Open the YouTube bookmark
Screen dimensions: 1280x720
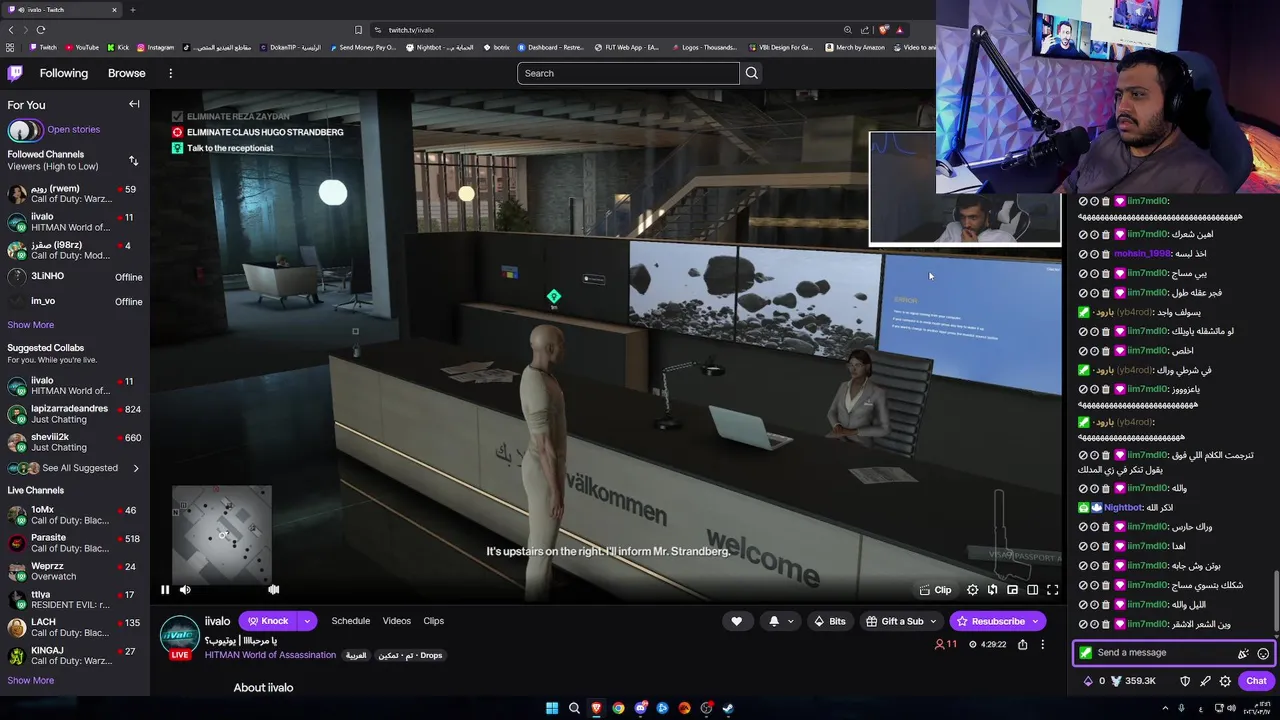[81, 47]
